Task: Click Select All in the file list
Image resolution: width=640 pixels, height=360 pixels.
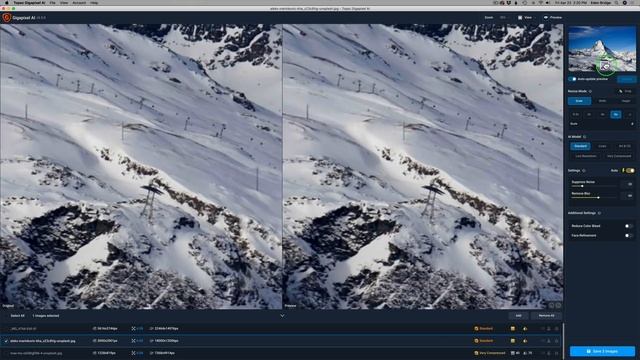Action: (x=17, y=316)
